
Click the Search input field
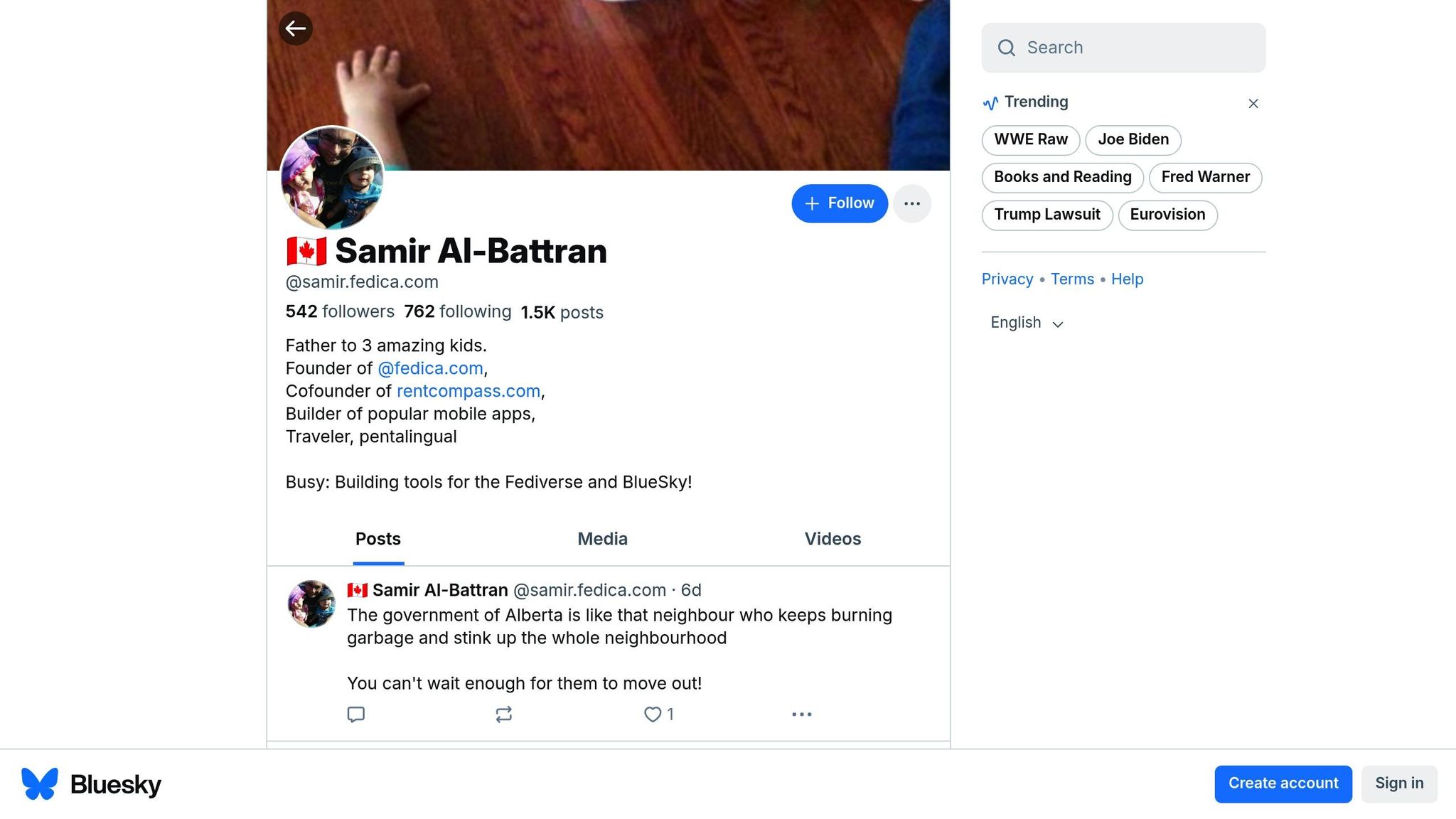(x=1123, y=48)
